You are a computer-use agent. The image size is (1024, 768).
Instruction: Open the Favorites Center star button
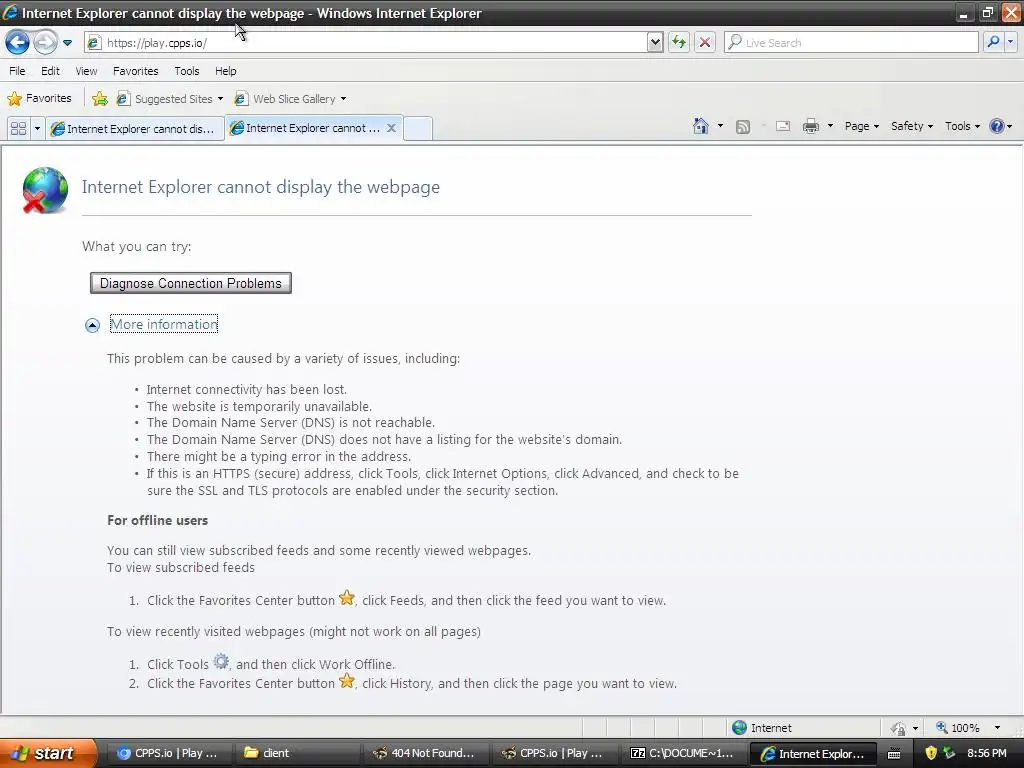tap(39, 99)
